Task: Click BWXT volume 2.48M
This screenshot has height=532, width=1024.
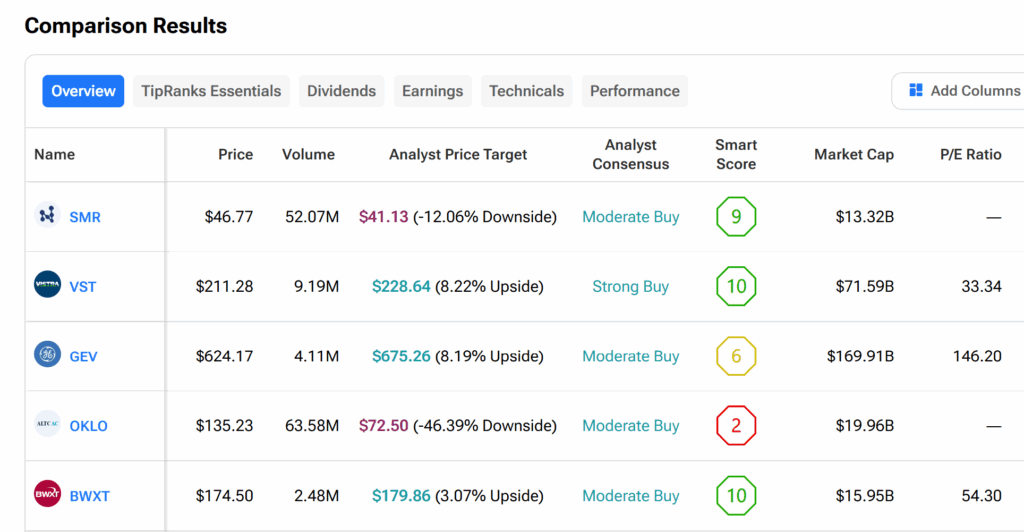Action: click(x=316, y=496)
